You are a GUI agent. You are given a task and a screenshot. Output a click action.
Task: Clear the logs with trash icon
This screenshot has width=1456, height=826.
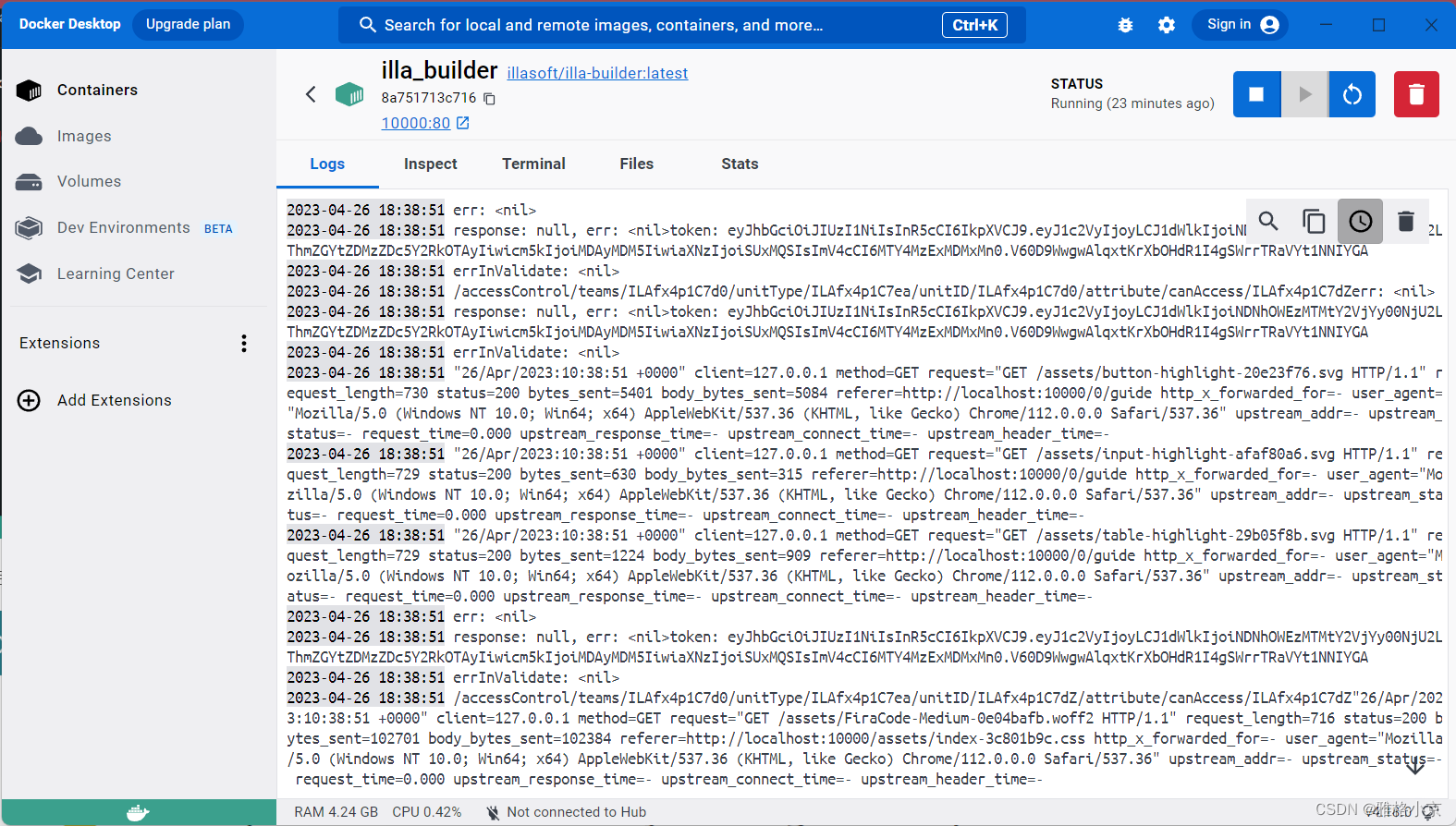[1406, 221]
